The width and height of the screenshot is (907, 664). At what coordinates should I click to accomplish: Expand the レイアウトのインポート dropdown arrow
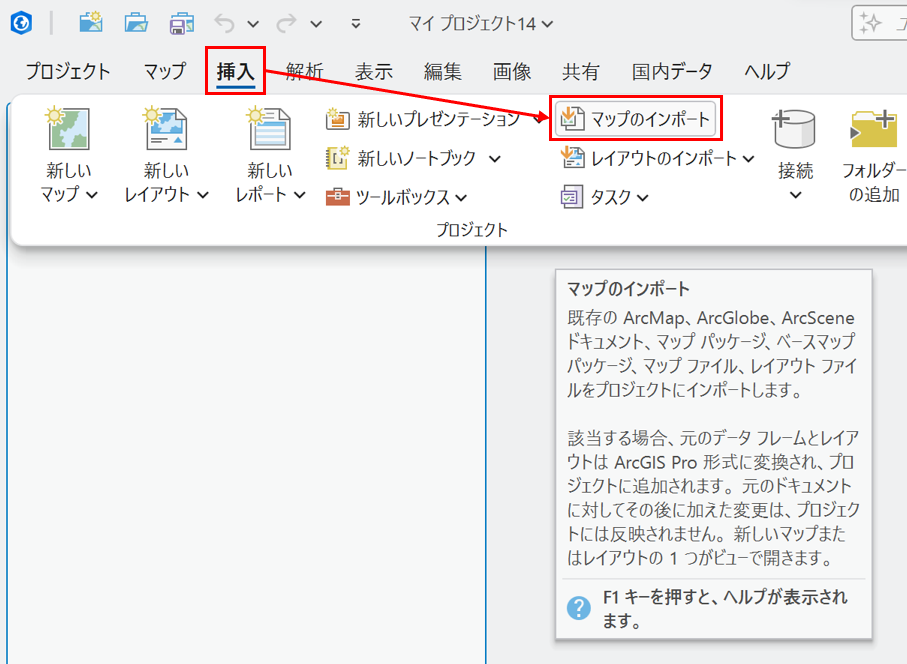[x=749, y=158]
